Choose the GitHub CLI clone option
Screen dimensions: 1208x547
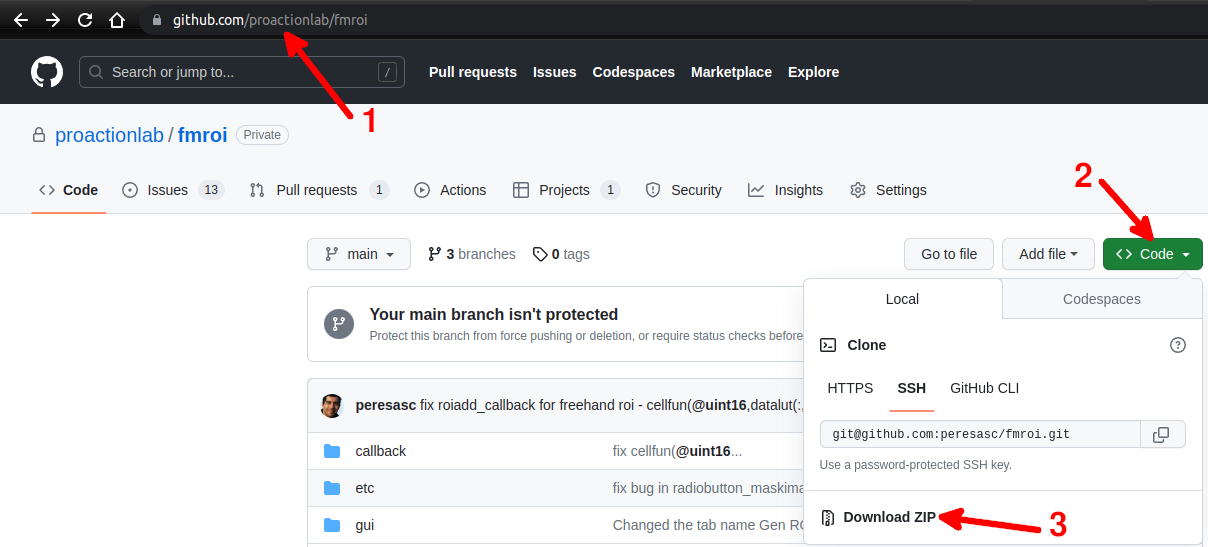985,388
